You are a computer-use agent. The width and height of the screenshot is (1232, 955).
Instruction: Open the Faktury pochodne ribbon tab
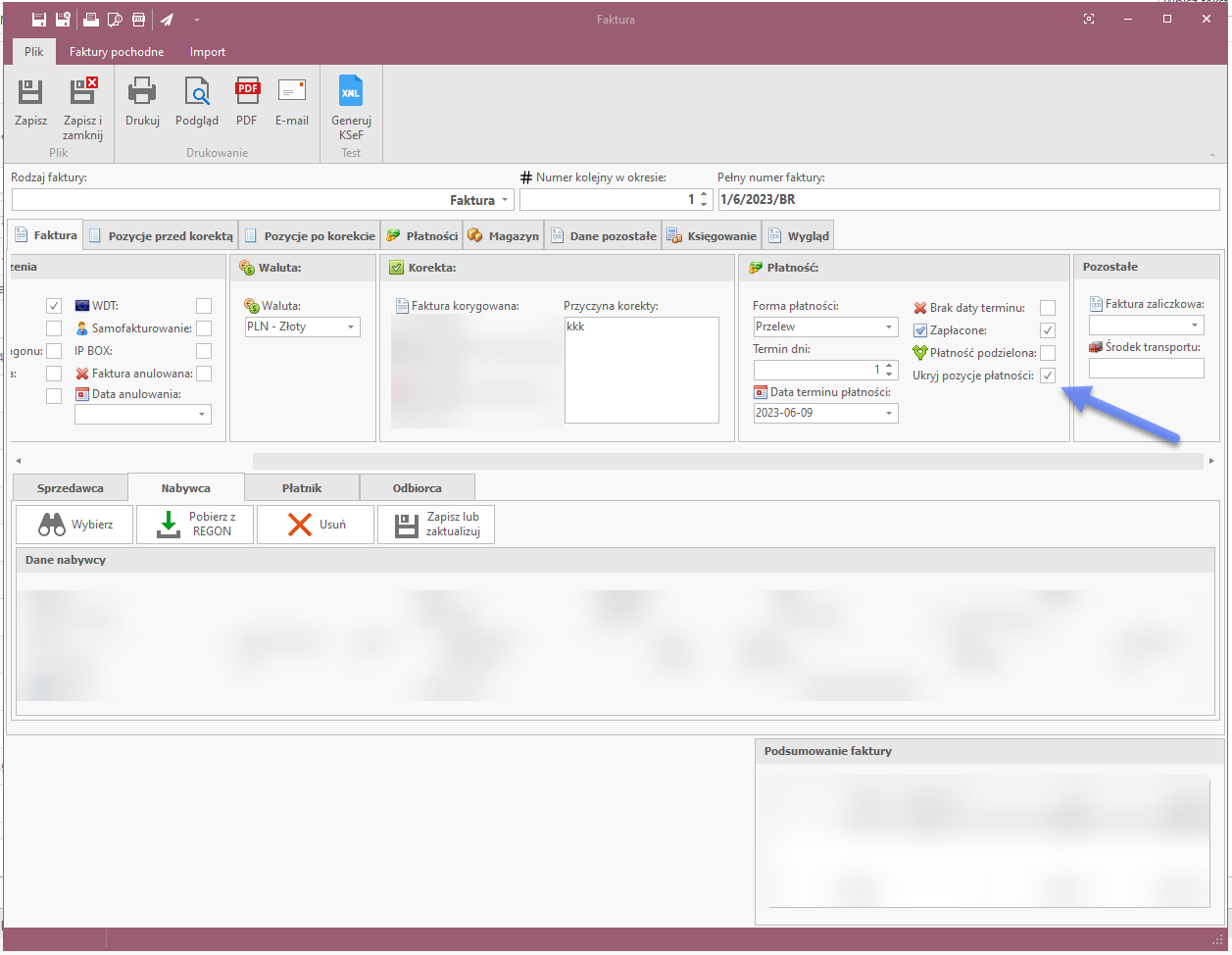click(117, 52)
